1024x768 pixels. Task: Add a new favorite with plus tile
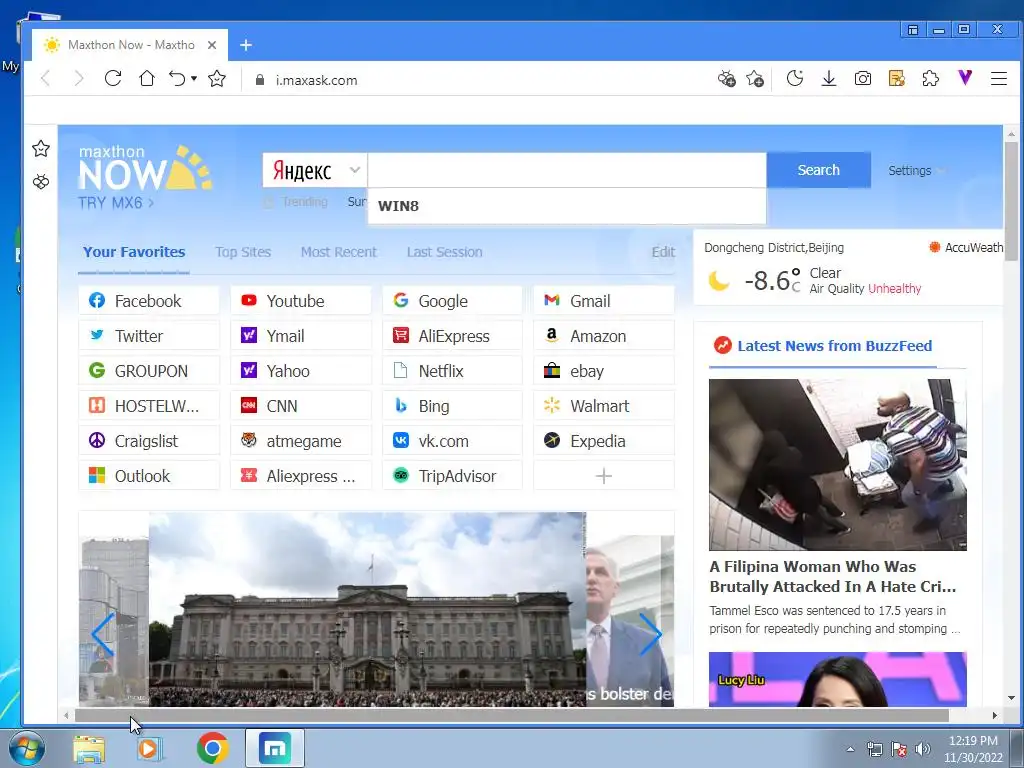(604, 476)
